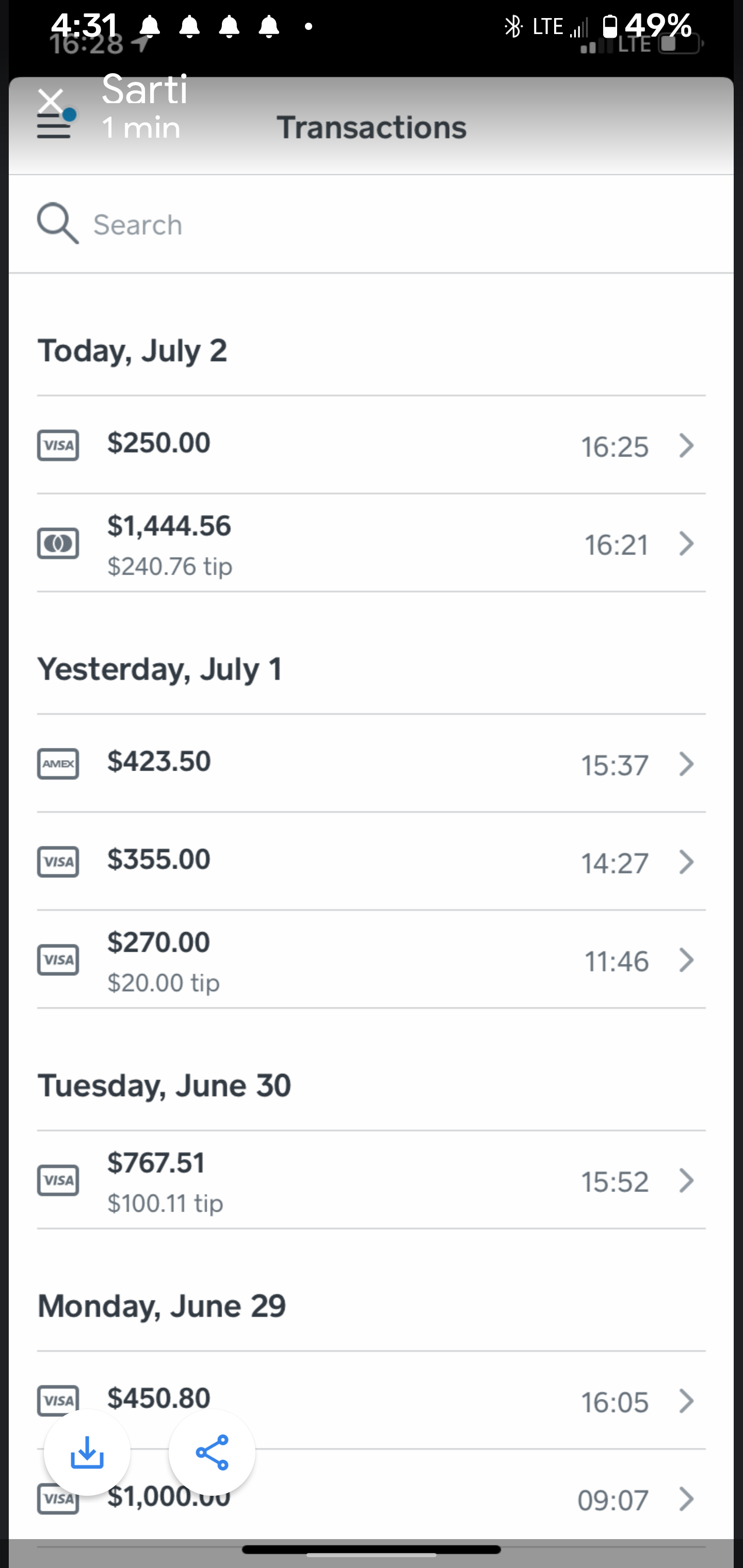The image size is (743, 1568).
Task: Tap the Visa icon next to $767.51
Action: point(58,1181)
